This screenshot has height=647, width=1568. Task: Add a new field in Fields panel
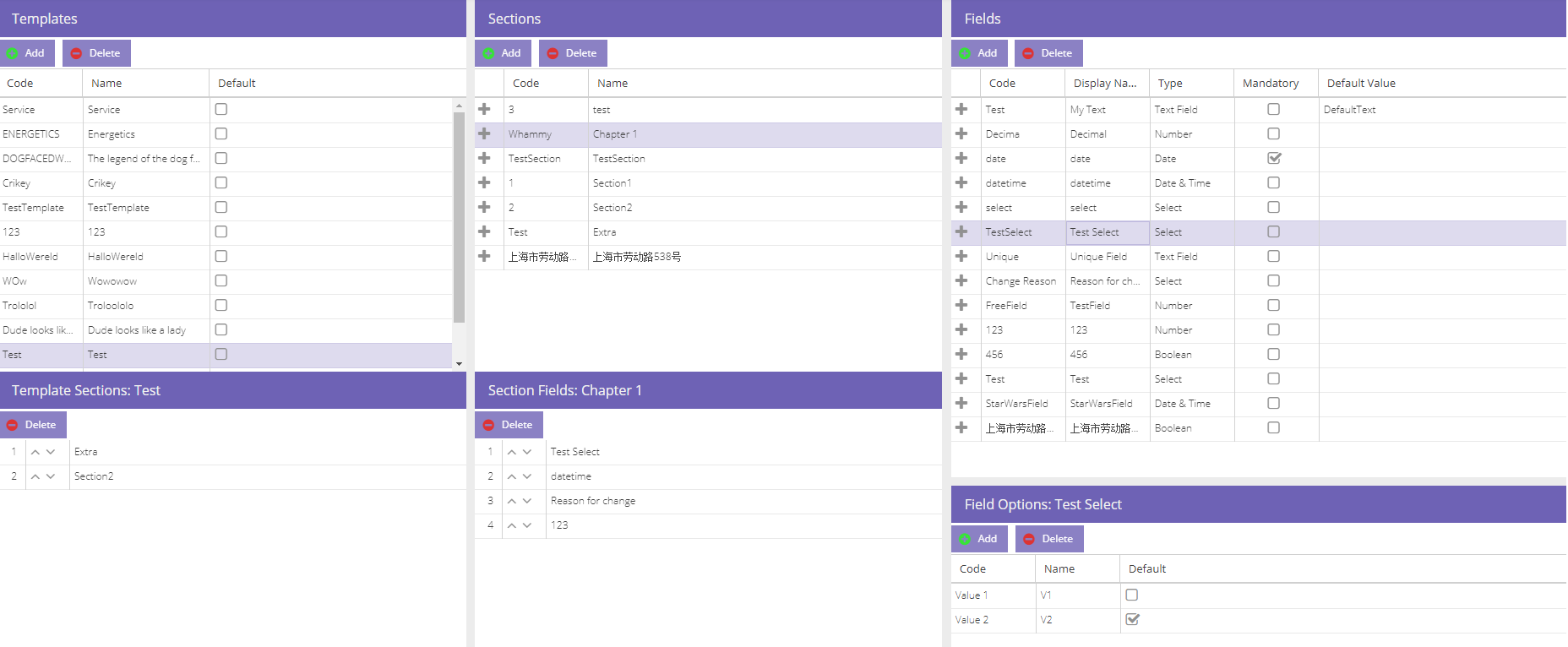tap(979, 53)
